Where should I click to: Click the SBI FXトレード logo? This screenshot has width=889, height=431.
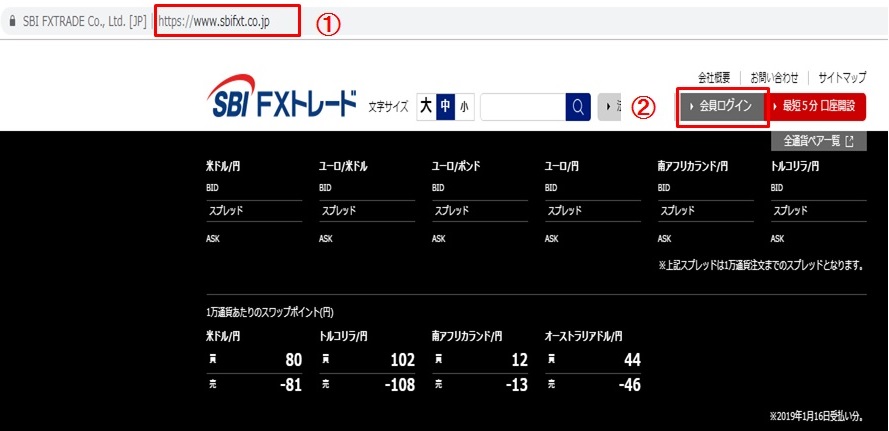(x=281, y=96)
